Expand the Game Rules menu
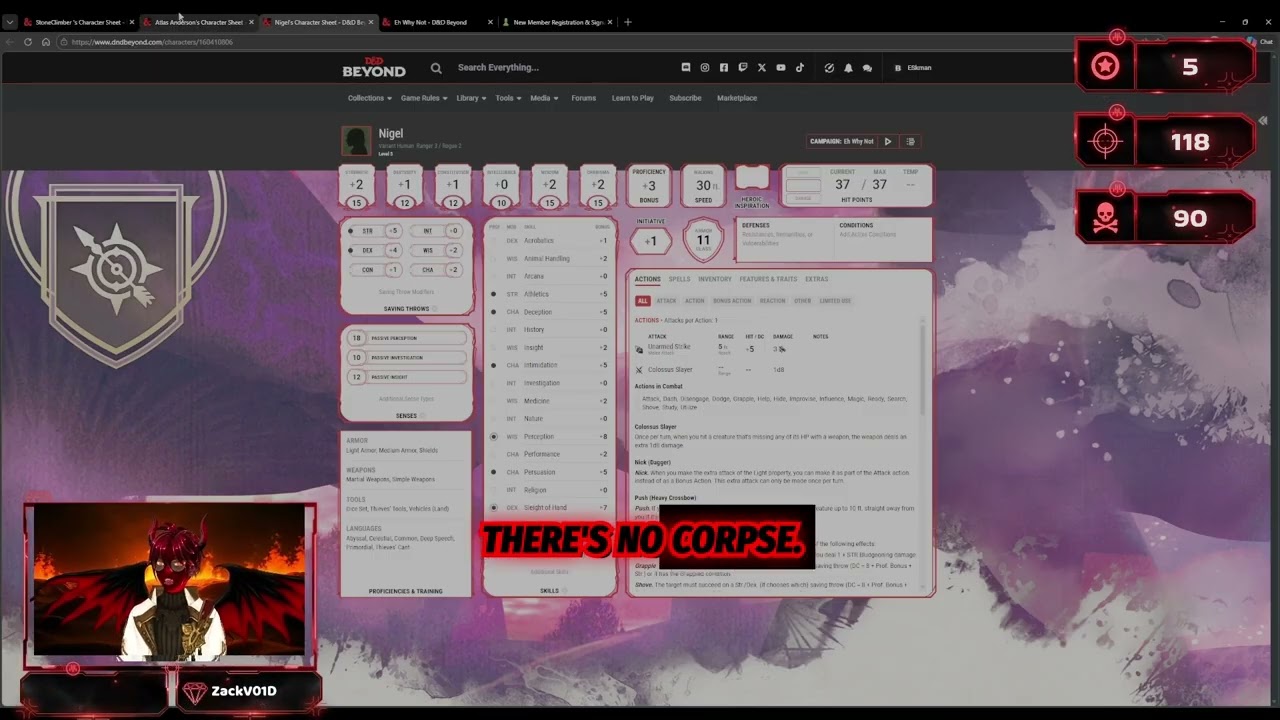Image resolution: width=1280 pixels, height=720 pixels. pos(424,98)
